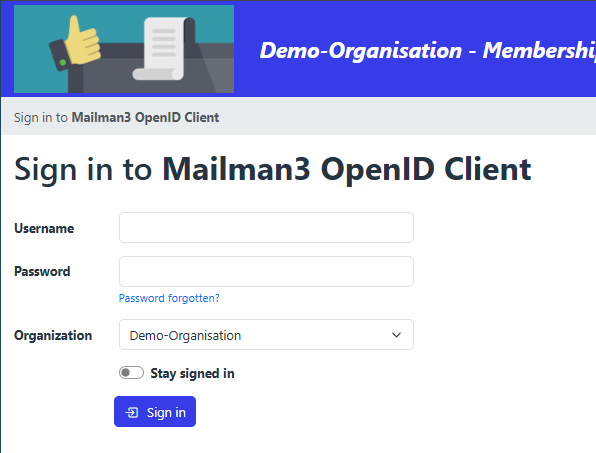The image size is (596, 453).
Task: Focus the Password text field
Action: [266, 271]
